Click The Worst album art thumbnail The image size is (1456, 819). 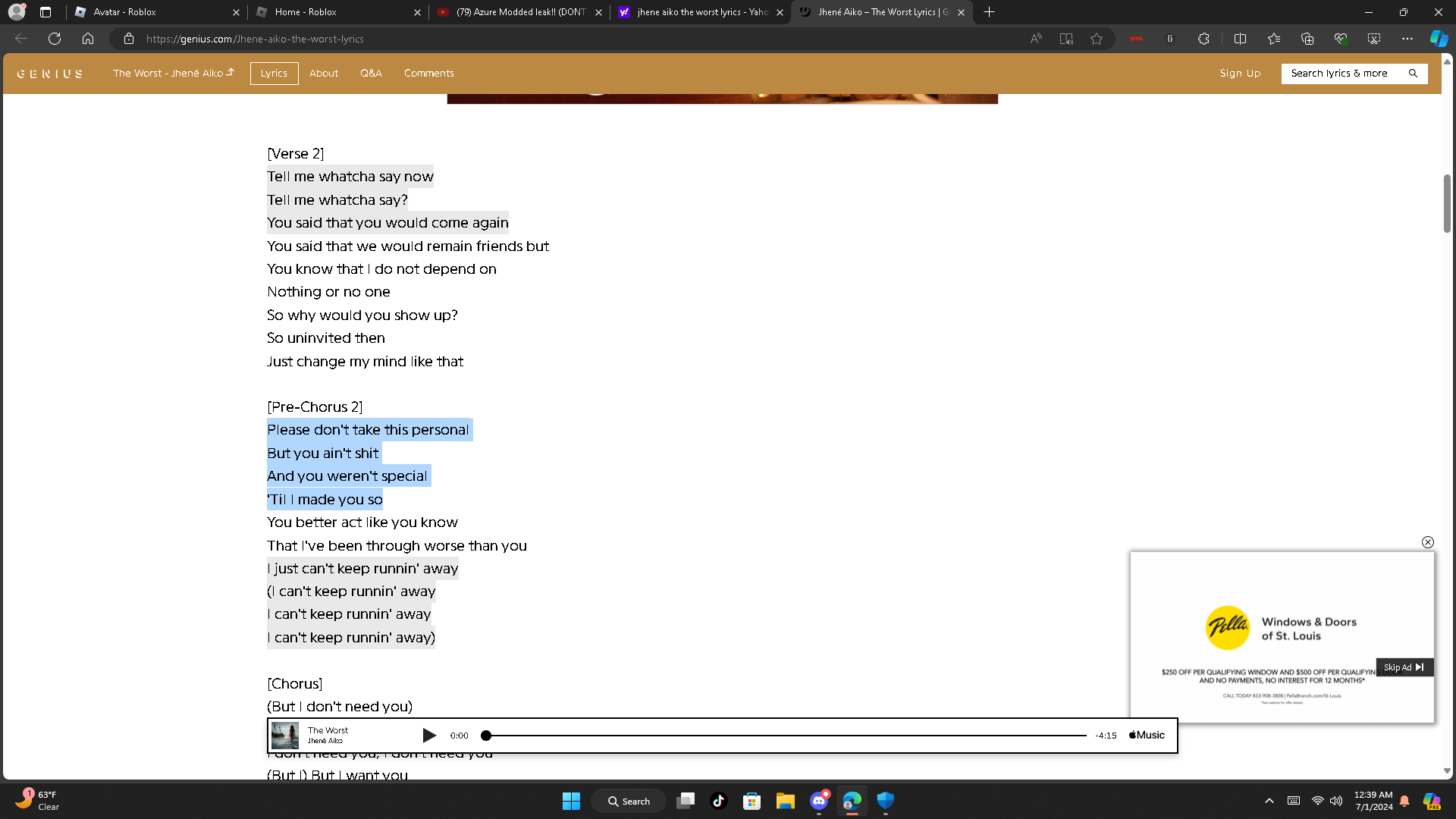point(285,736)
